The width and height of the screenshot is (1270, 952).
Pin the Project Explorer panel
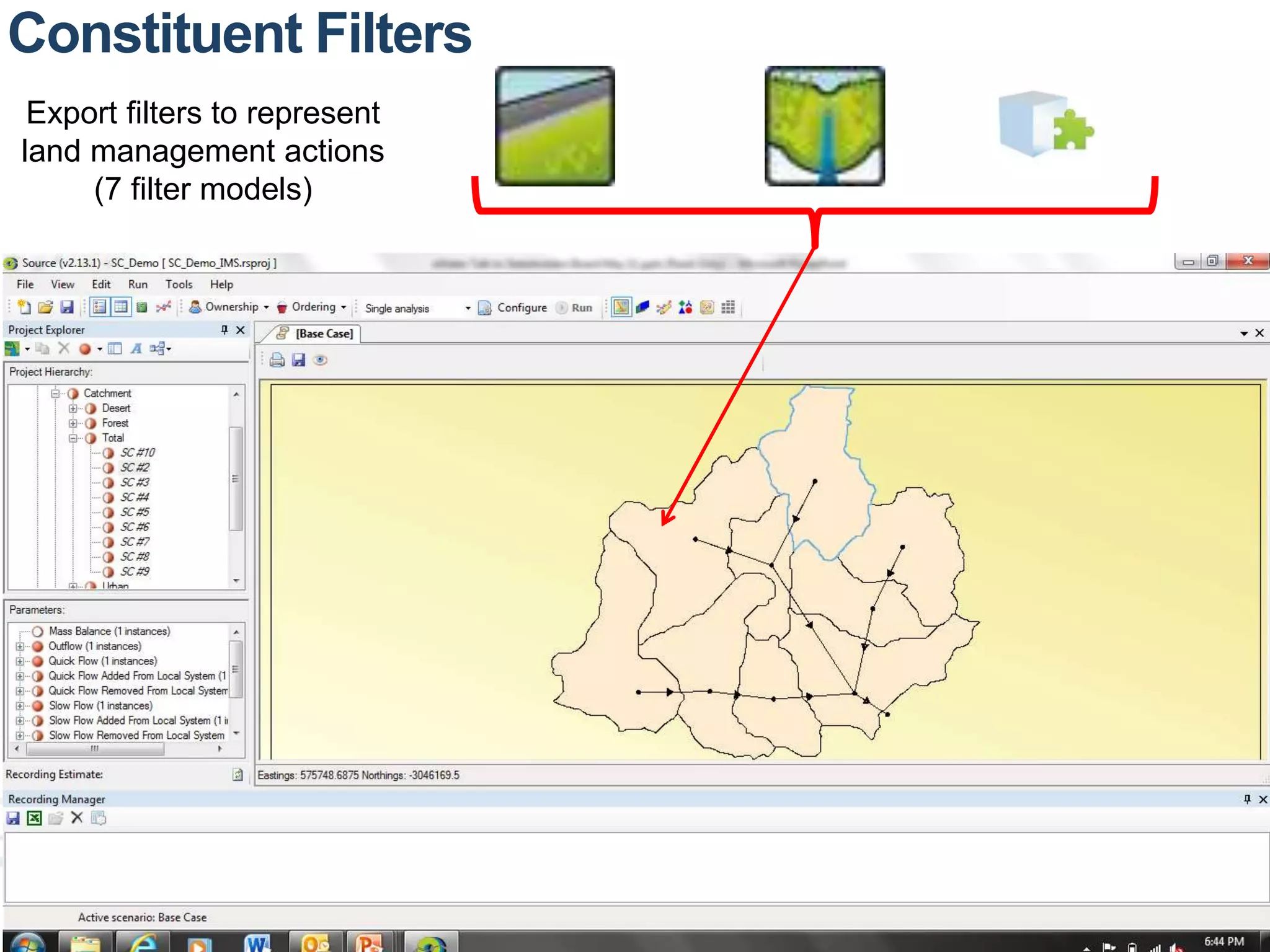[224, 330]
